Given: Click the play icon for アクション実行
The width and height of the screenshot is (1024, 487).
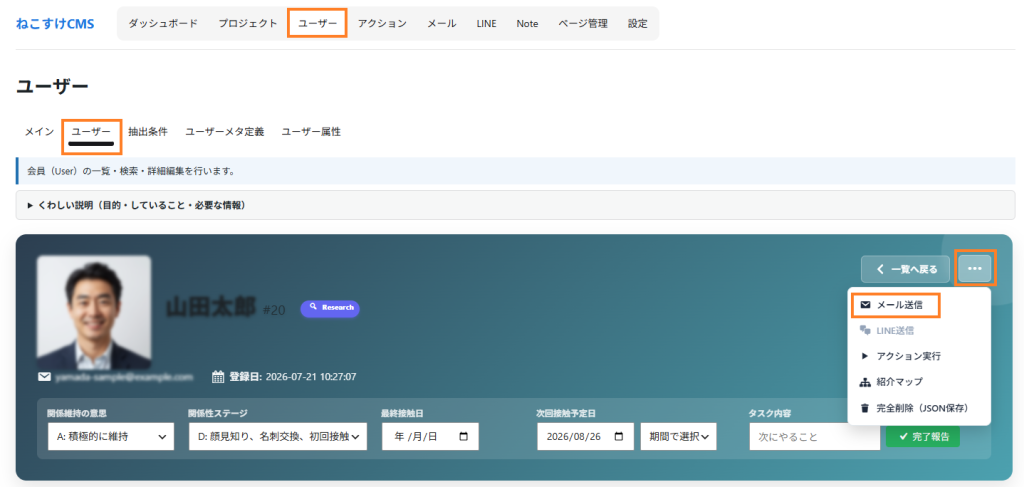Looking at the screenshot, I should click(865, 356).
